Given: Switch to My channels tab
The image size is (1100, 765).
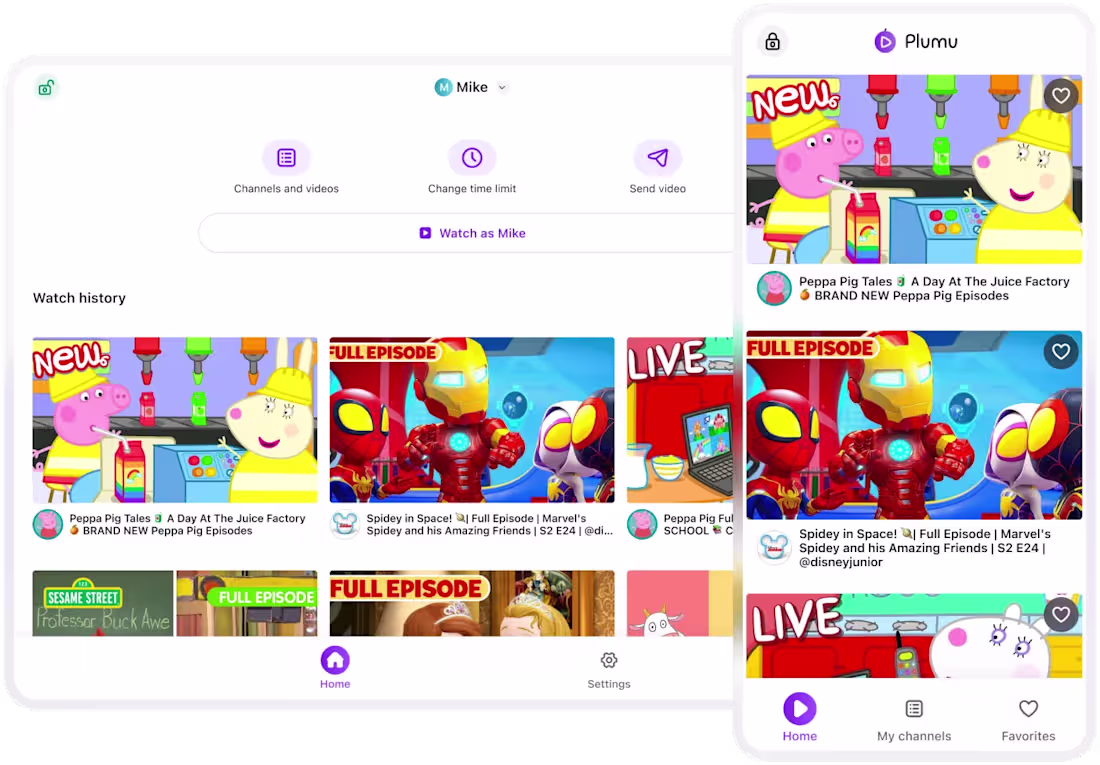Looking at the screenshot, I should point(914,721).
